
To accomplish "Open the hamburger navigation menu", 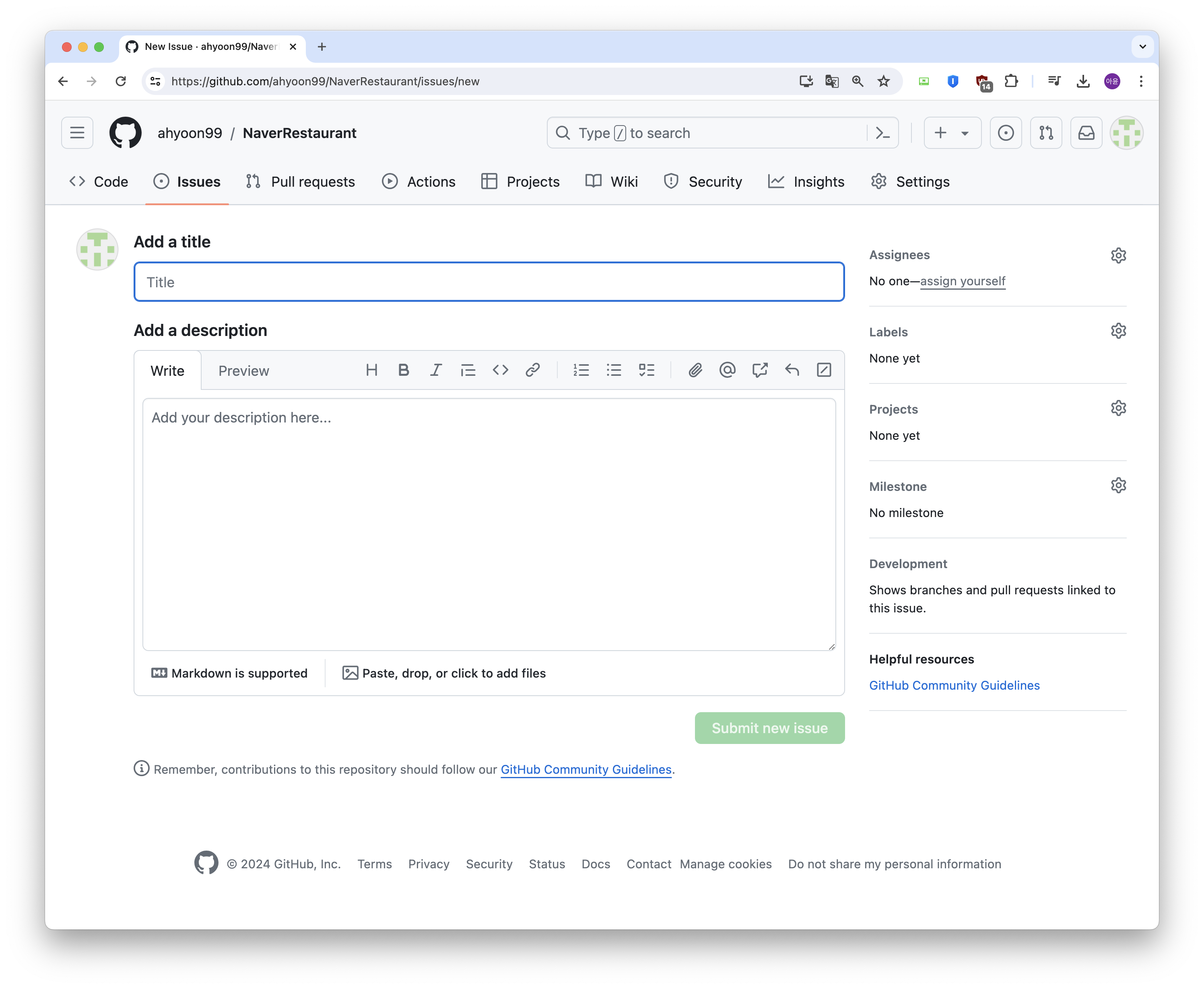I will pyautogui.click(x=78, y=133).
